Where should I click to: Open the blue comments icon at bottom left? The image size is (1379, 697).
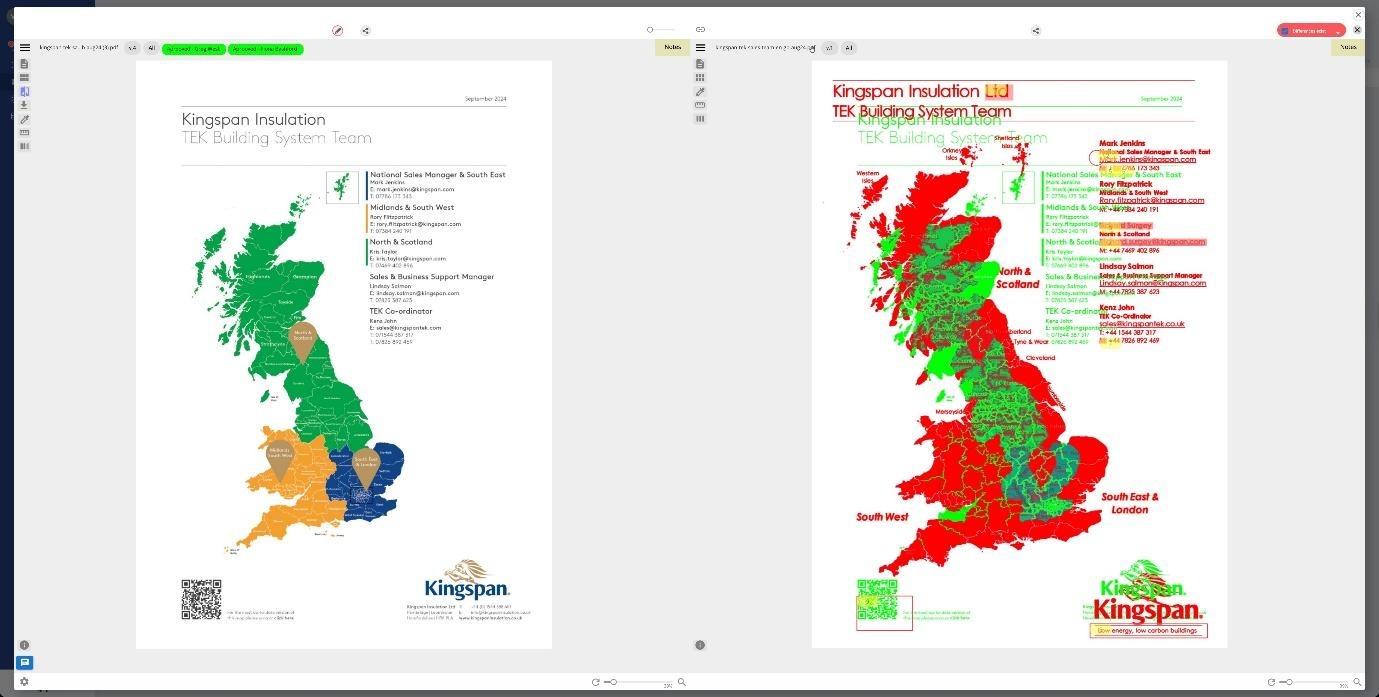point(25,662)
